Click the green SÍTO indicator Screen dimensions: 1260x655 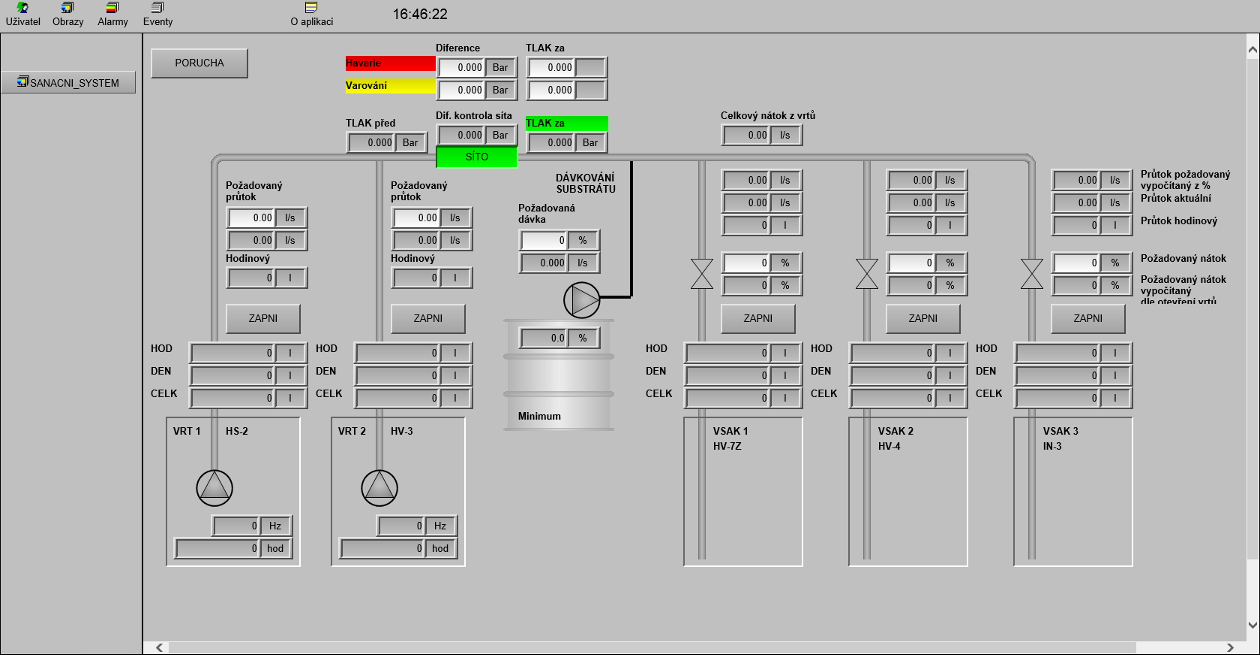[477, 157]
